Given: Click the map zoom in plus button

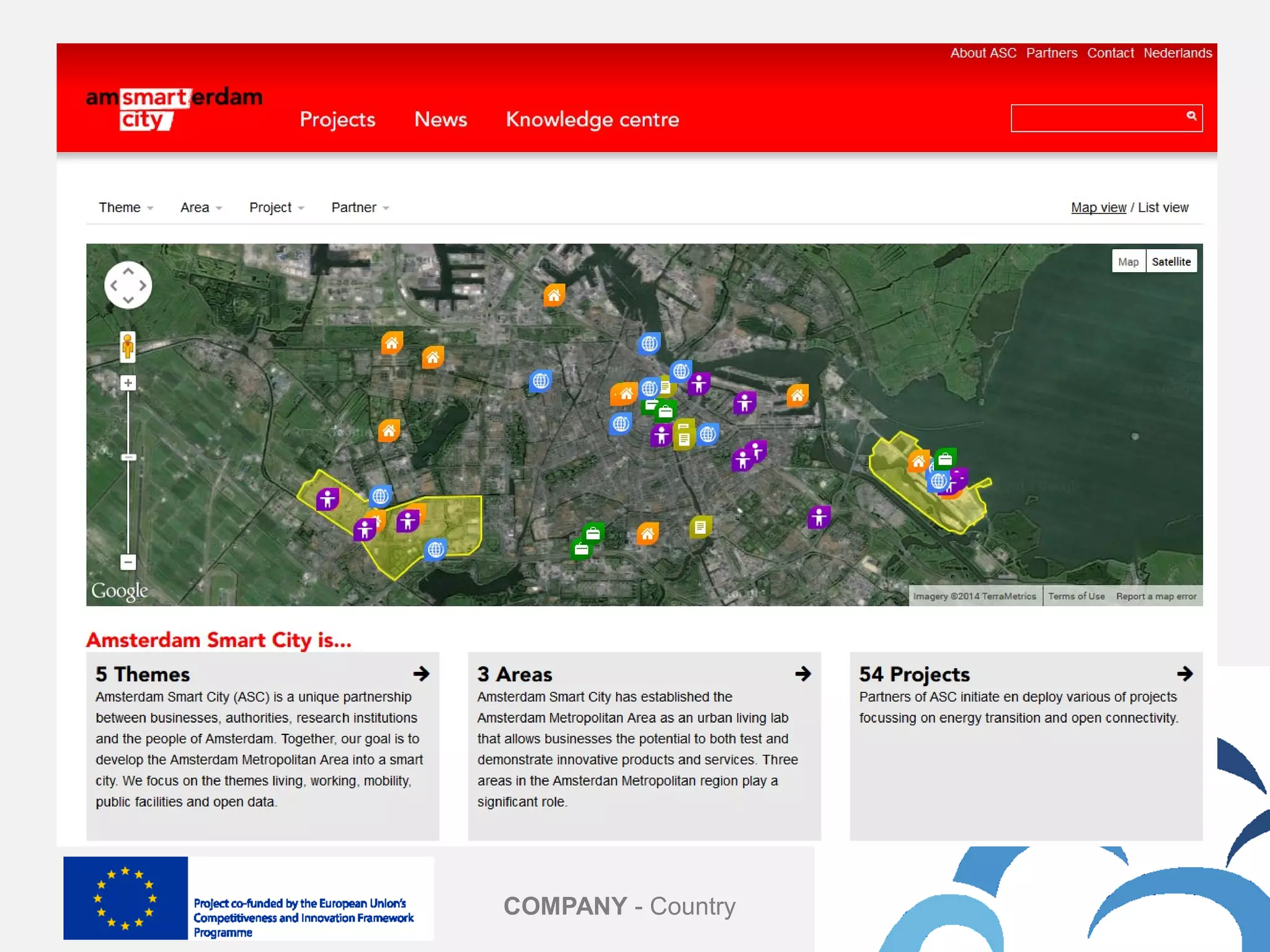Looking at the screenshot, I should tap(128, 383).
